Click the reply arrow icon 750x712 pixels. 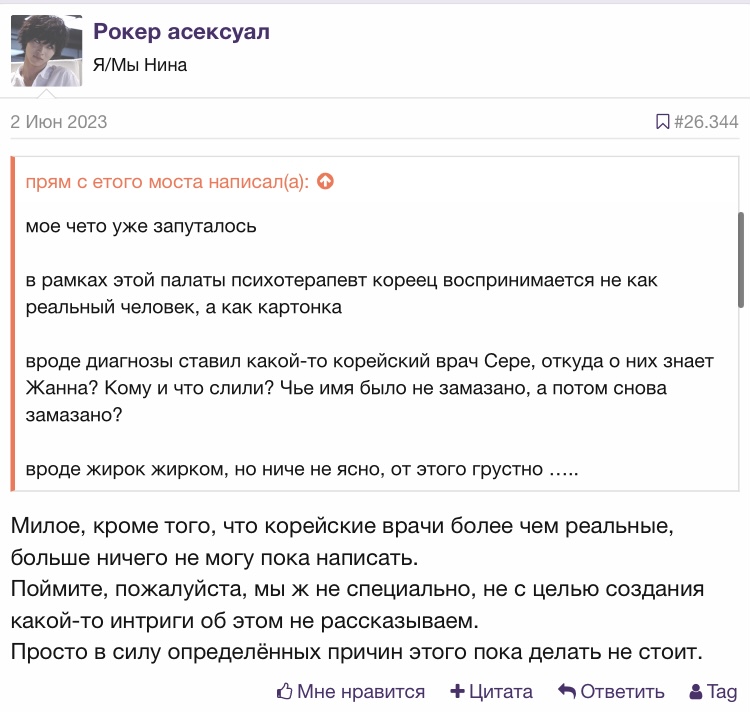click(x=566, y=691)
